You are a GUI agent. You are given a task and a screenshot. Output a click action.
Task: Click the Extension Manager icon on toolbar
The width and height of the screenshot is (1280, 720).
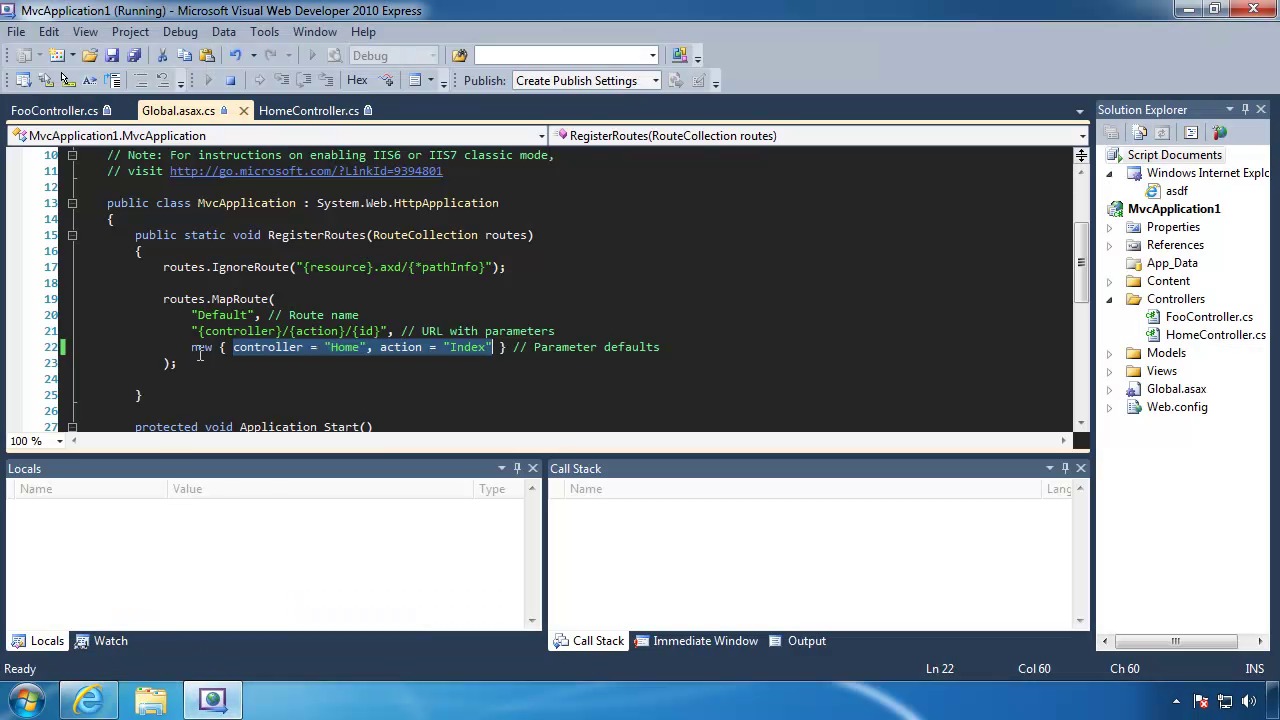[680, 55]
